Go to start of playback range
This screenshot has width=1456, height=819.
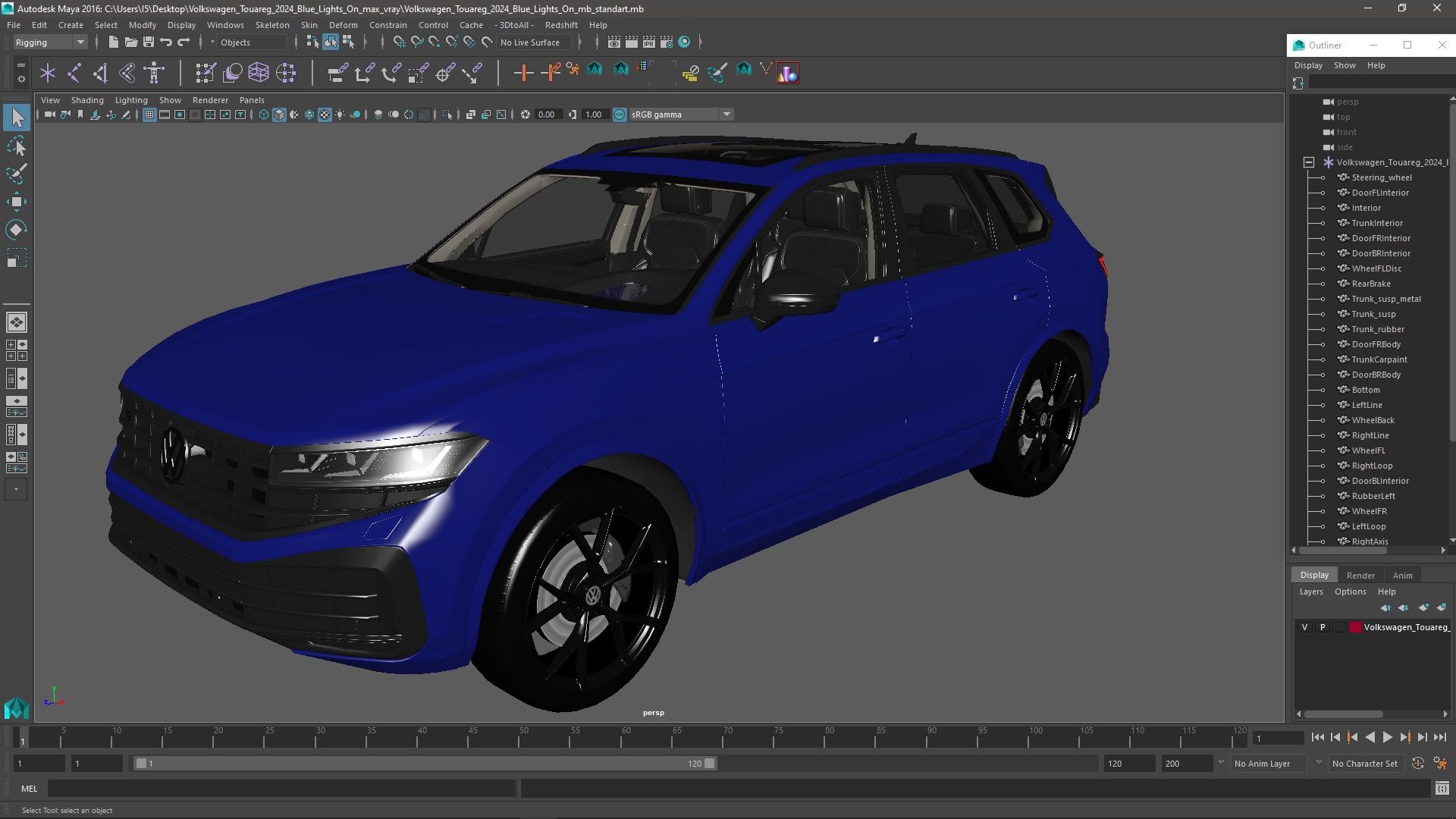(x=1317, y=738)
